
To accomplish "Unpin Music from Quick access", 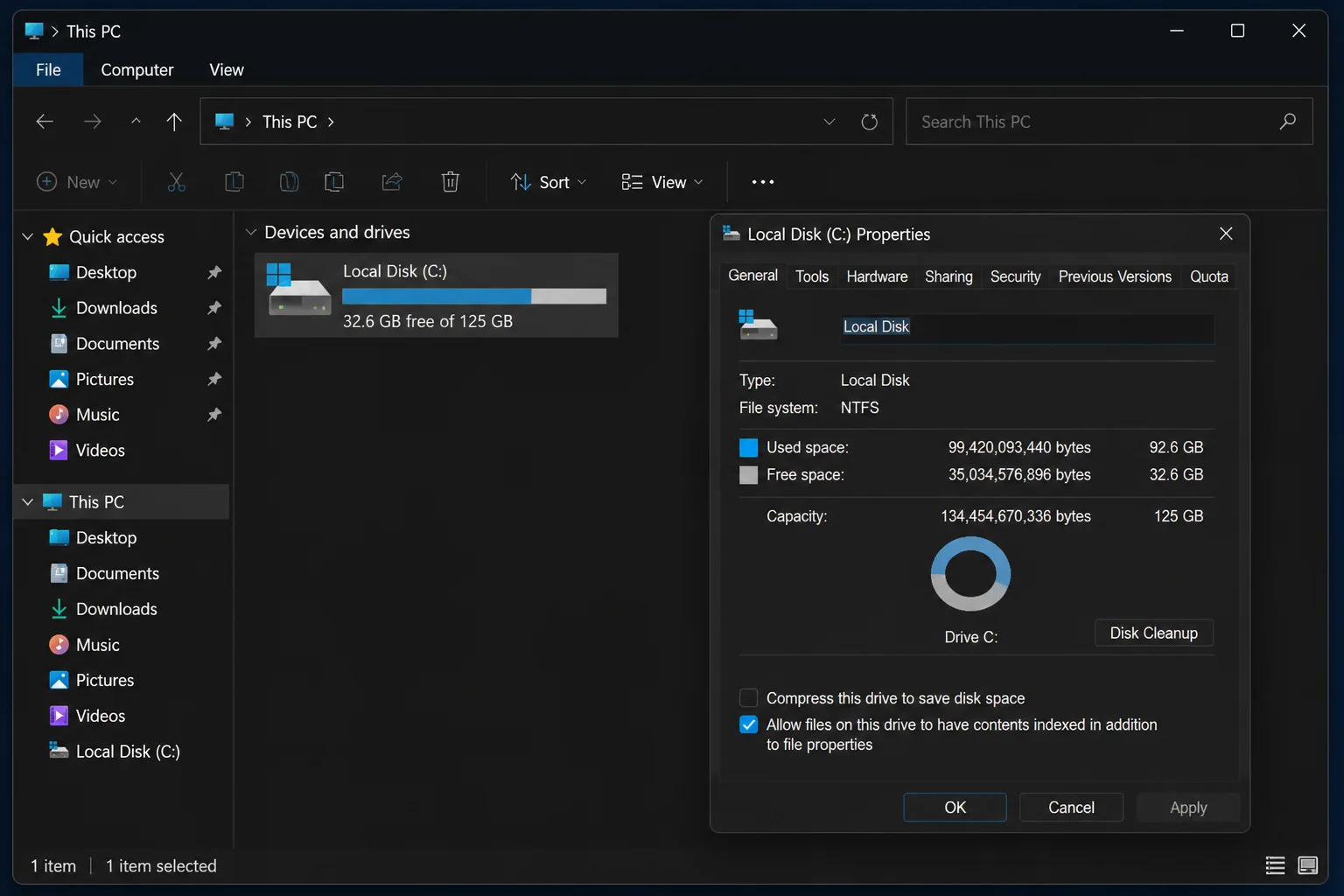I will (214, 415).
